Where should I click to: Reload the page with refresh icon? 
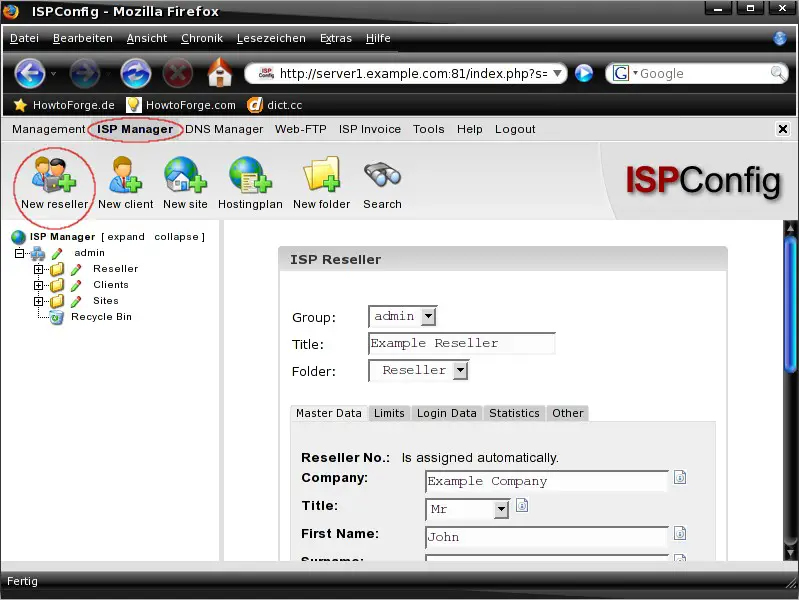tap(136, 73)
